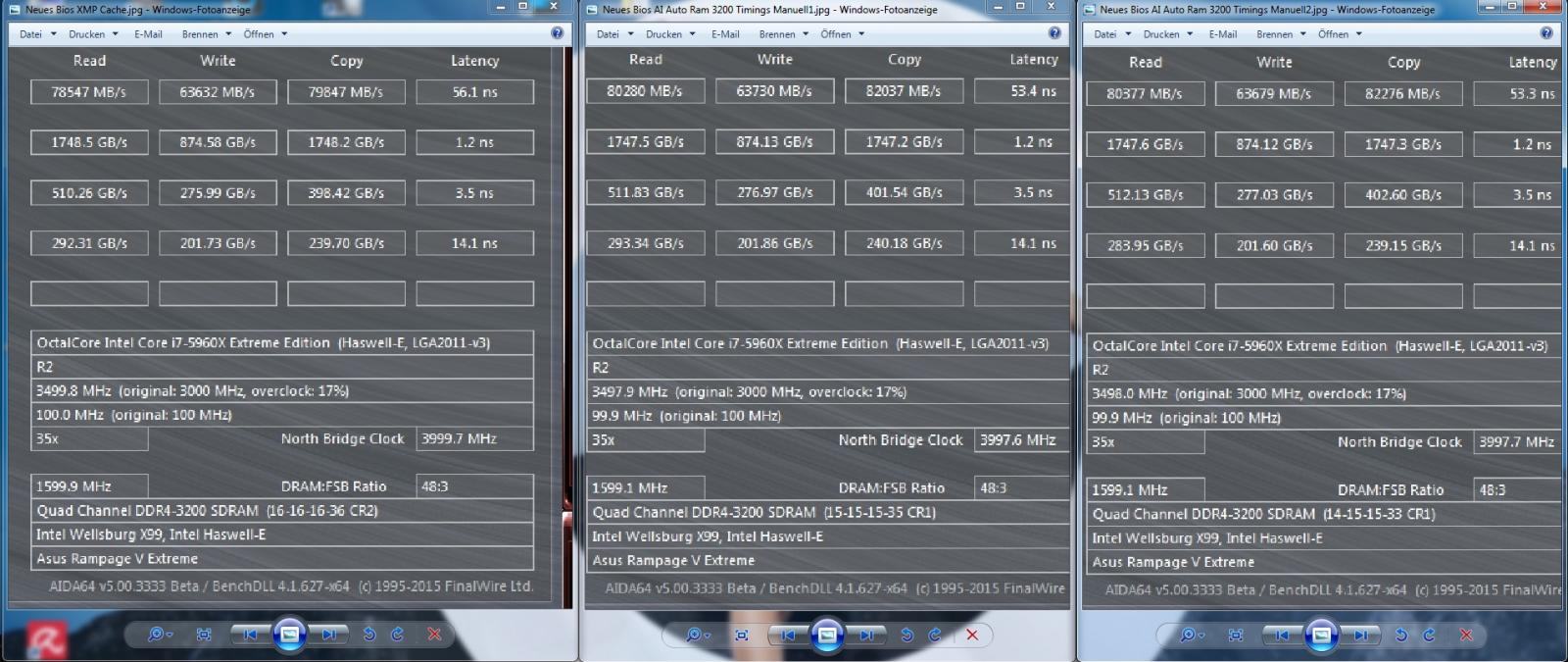
Task: Start slideshow in Timings Manuell2 window
Action: pos(1321,635)
